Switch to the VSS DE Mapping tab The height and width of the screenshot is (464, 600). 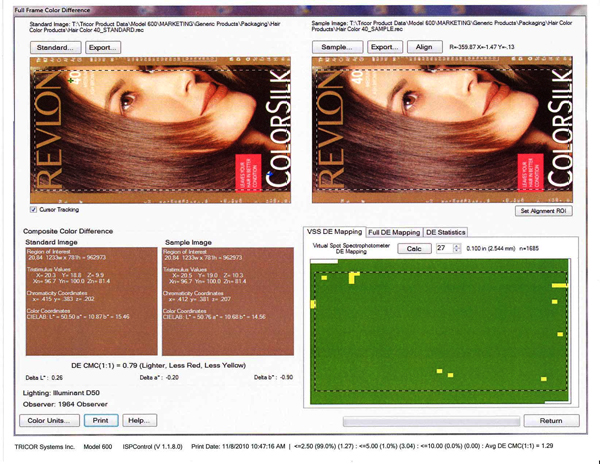tap(335, 232)
